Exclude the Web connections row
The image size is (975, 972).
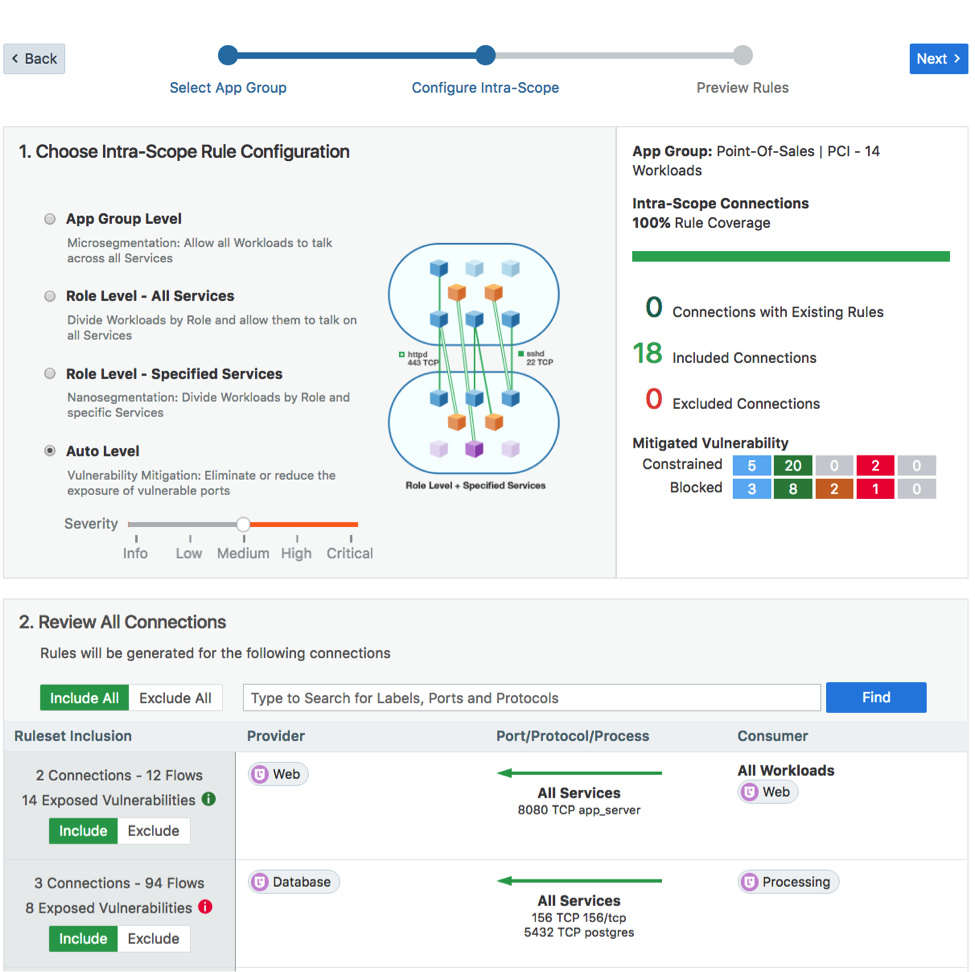click(x=153, y=831)
